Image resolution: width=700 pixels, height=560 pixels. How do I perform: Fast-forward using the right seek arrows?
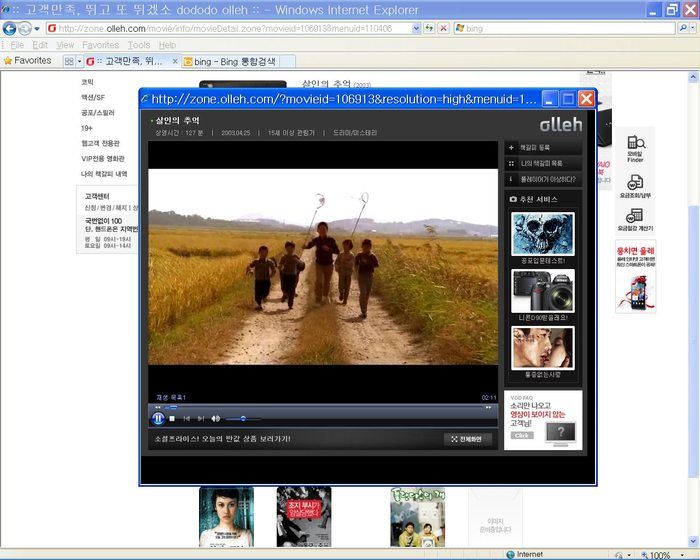(x=488, y=407)
